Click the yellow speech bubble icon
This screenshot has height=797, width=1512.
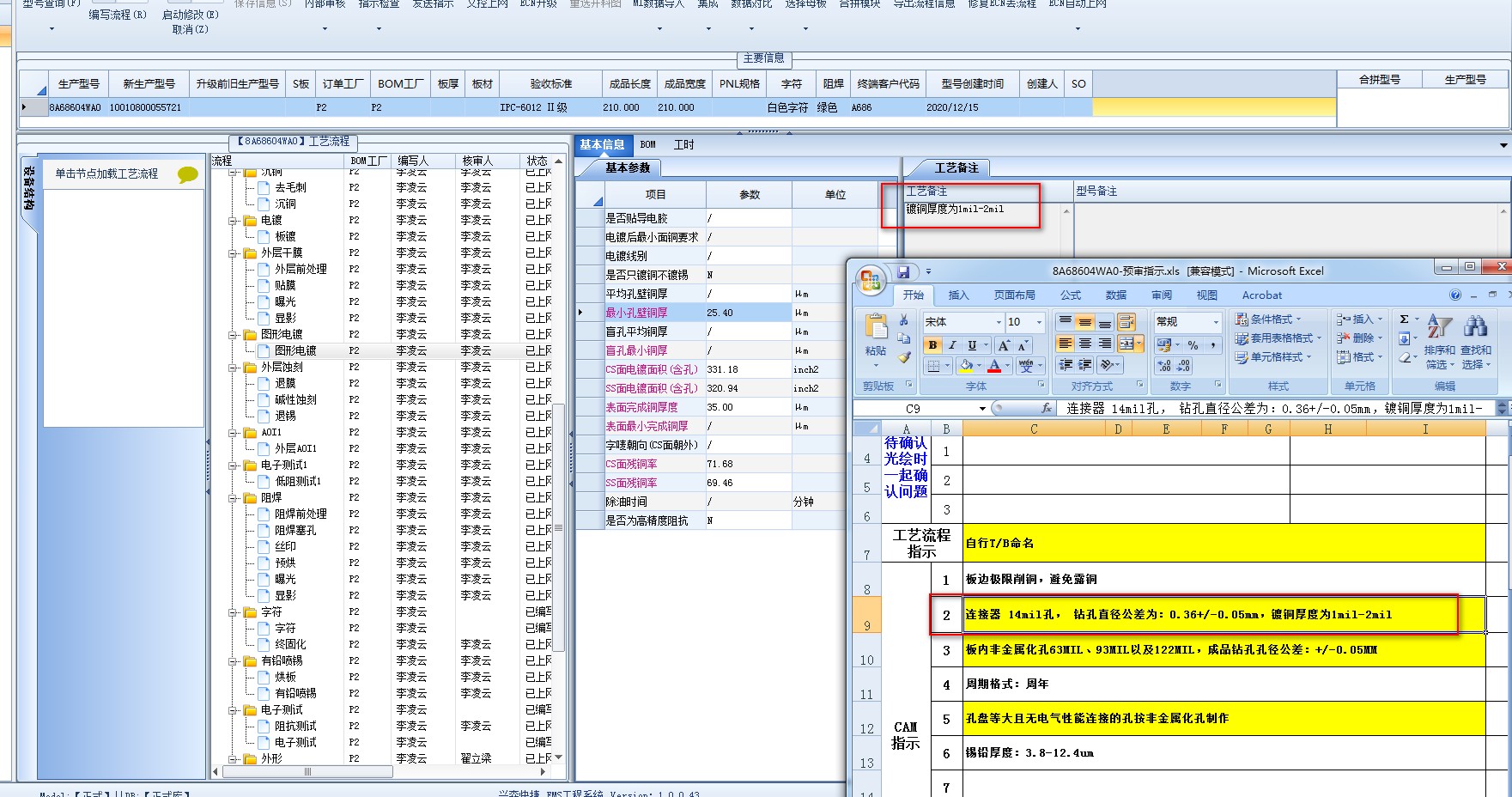point(187,174)
